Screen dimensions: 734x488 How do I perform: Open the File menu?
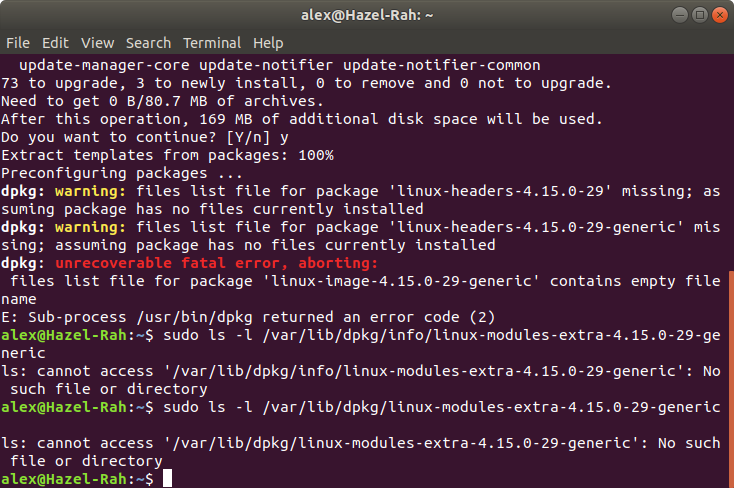[x=18, y=43]
